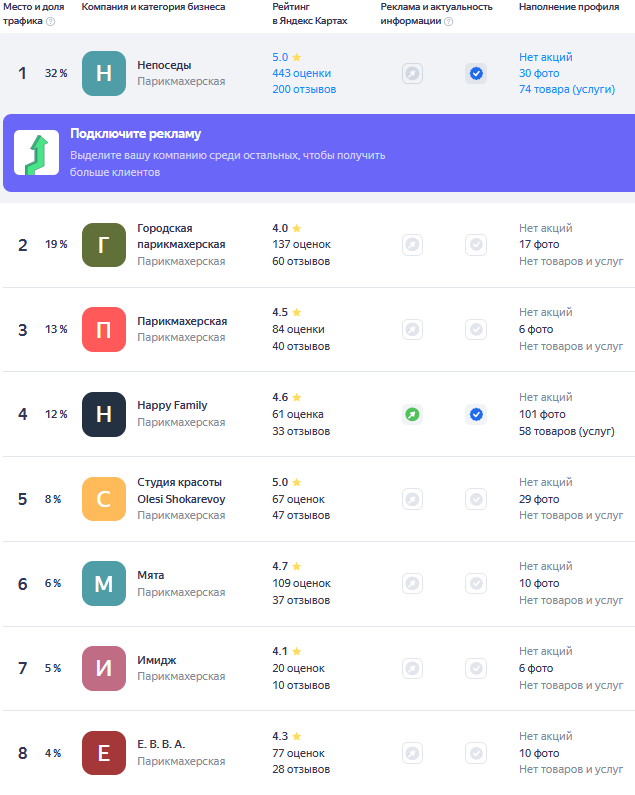Click the gray verification badge in Городская парикмахерская row
Image resolution: width=635 pixels, height=795 pixels.
coord(476,245)
